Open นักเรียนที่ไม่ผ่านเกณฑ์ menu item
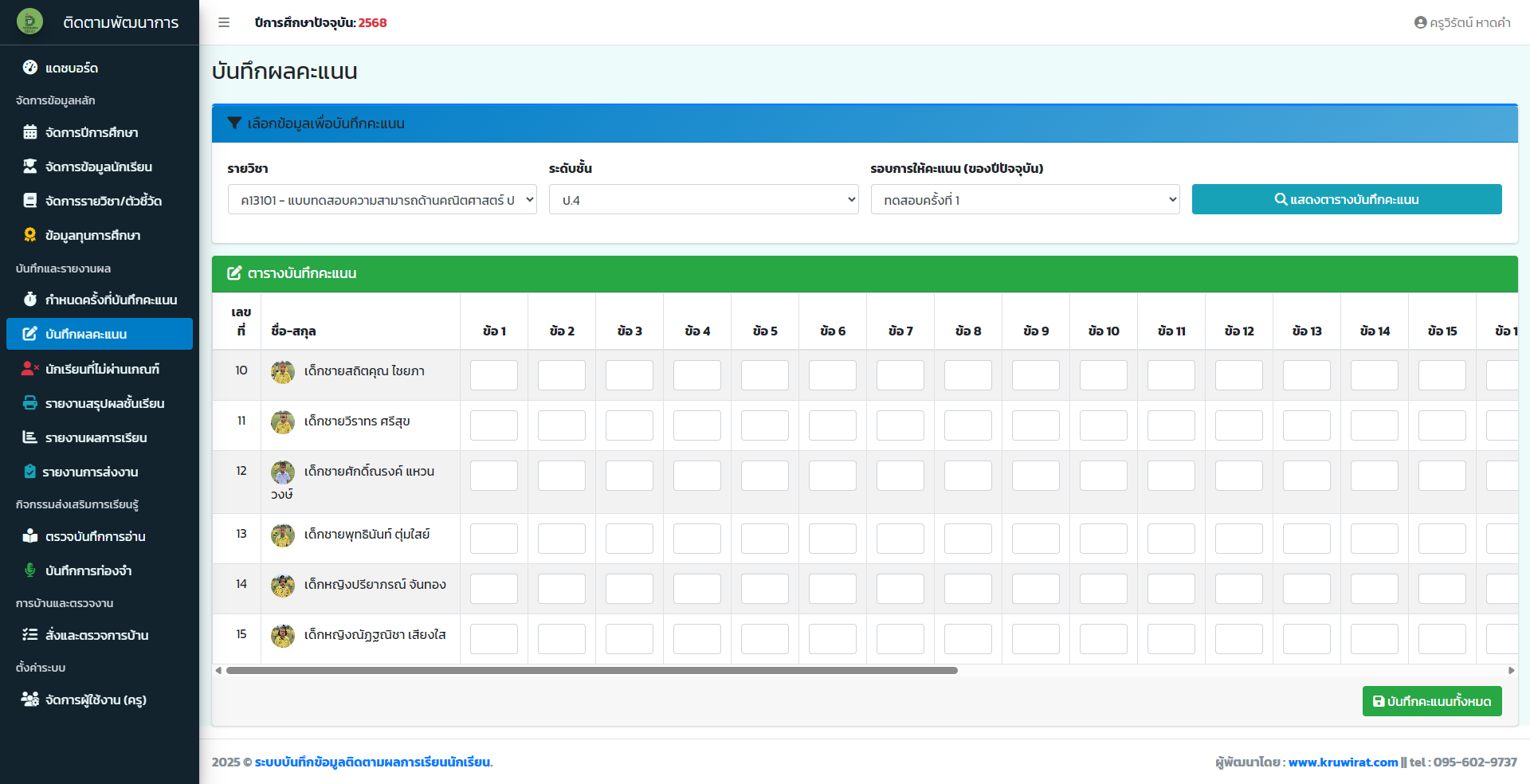Screen dimensions: 1530x784 tap(102, 369)
